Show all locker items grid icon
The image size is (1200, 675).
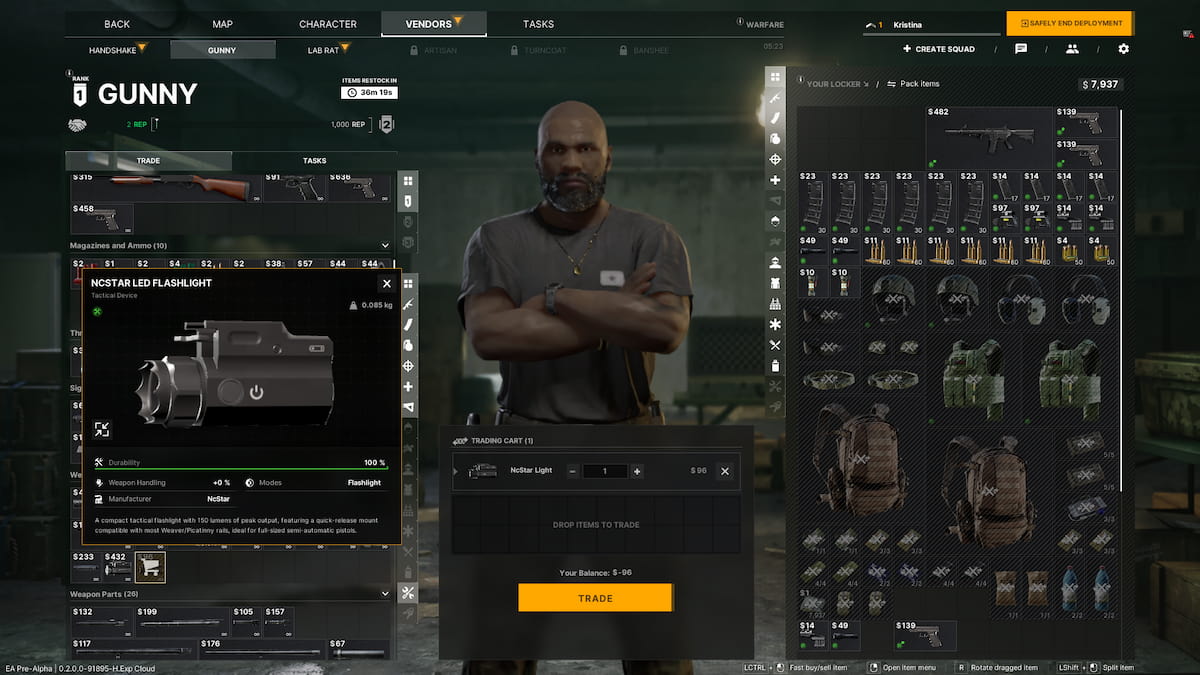tap(775, 77)
